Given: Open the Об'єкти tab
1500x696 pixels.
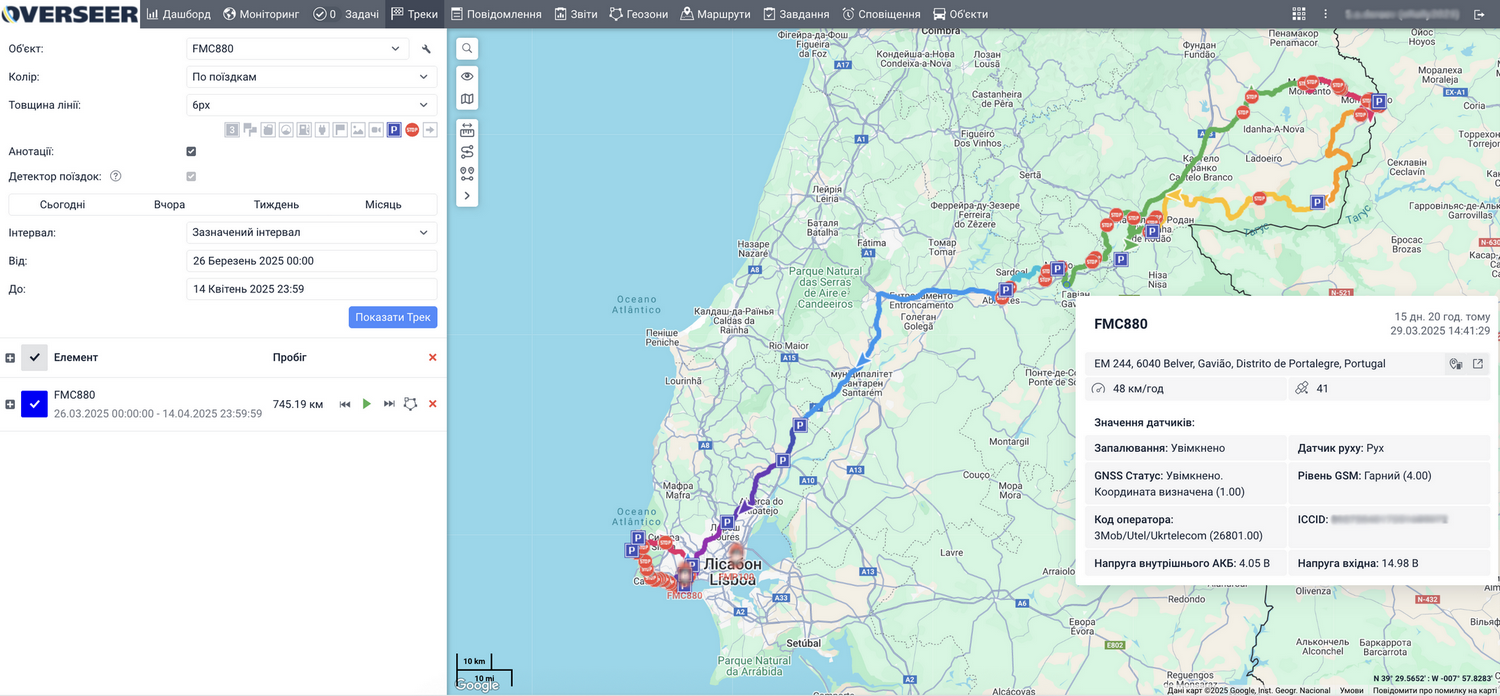Looking at the screenshot, I should [x=961, y=14].
